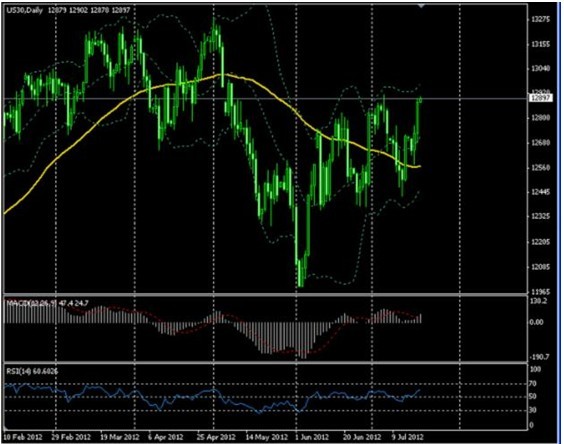Click the 1 Jun 2012 date label
Image resolution: width=564 pixels, height=444 pixels.
(x=311, y=437)
